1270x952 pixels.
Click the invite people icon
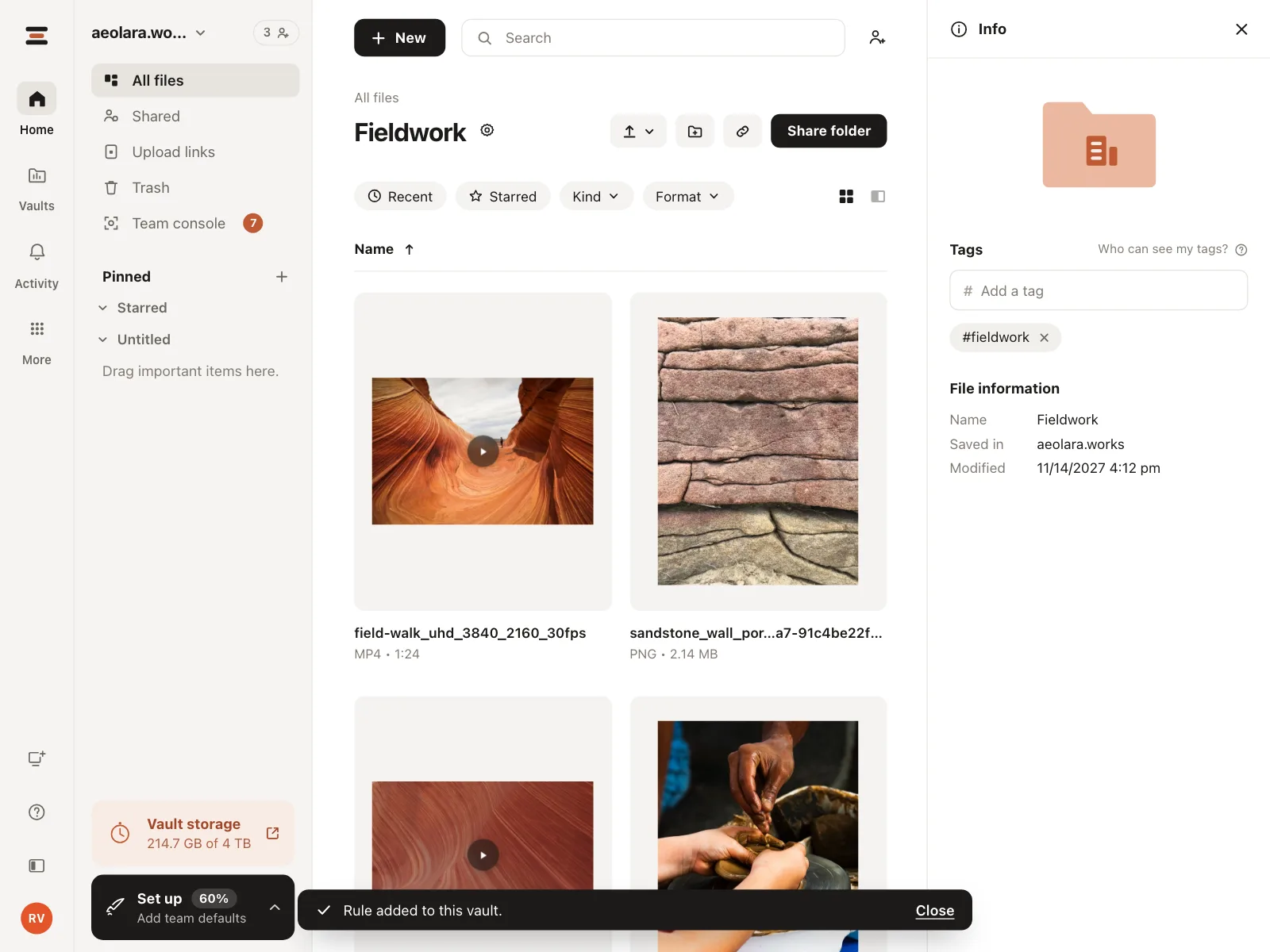coord(876,37)
